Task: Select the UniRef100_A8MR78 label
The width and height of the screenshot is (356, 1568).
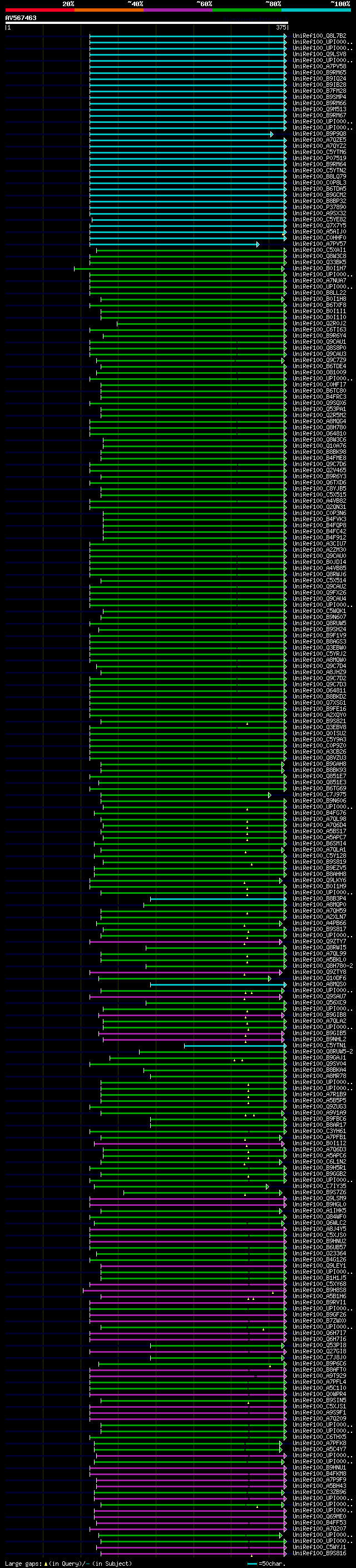Action: [319, 1076]
